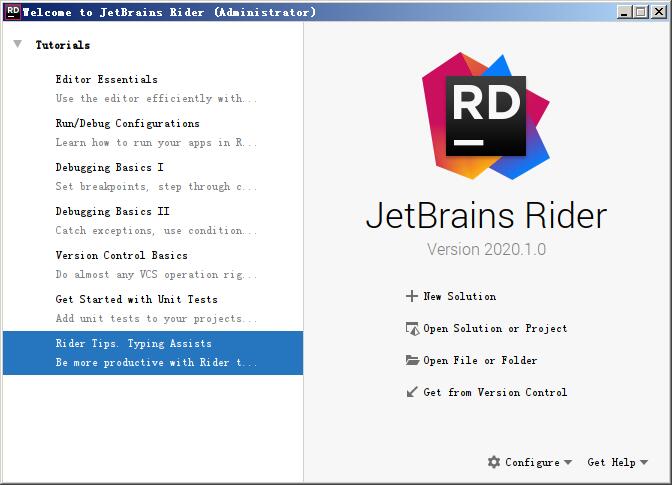Close the Welcome to JetBrains Rider window

659,12
